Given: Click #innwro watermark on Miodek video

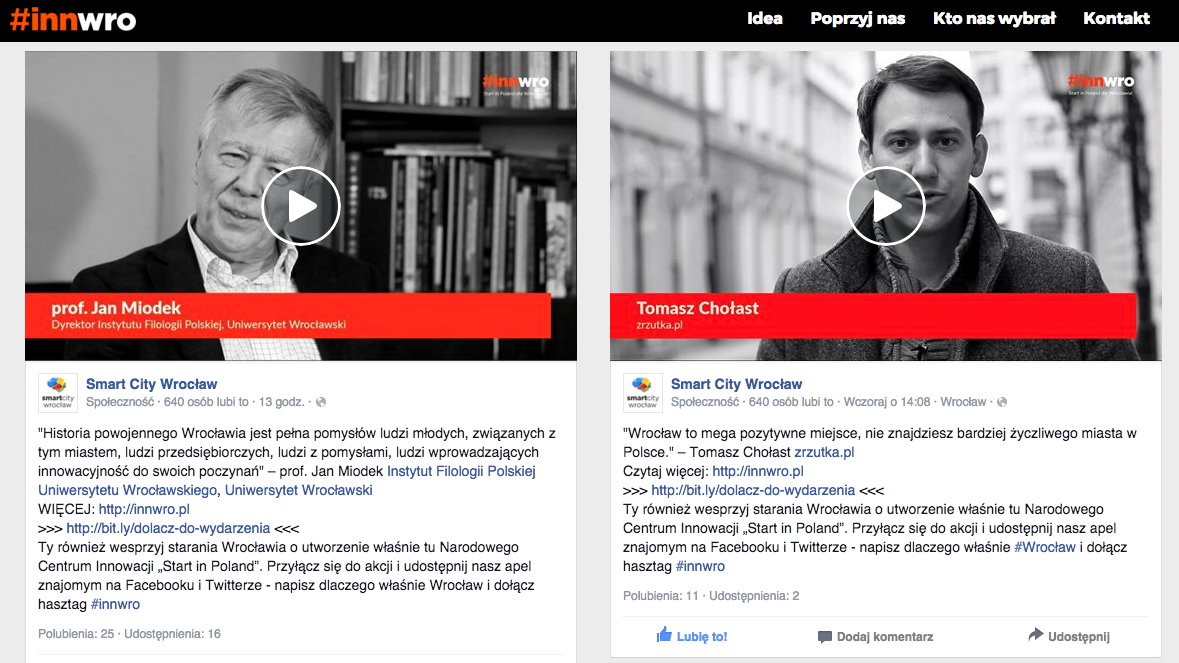Looking at the screenshot, I should (x=516, y=82).
